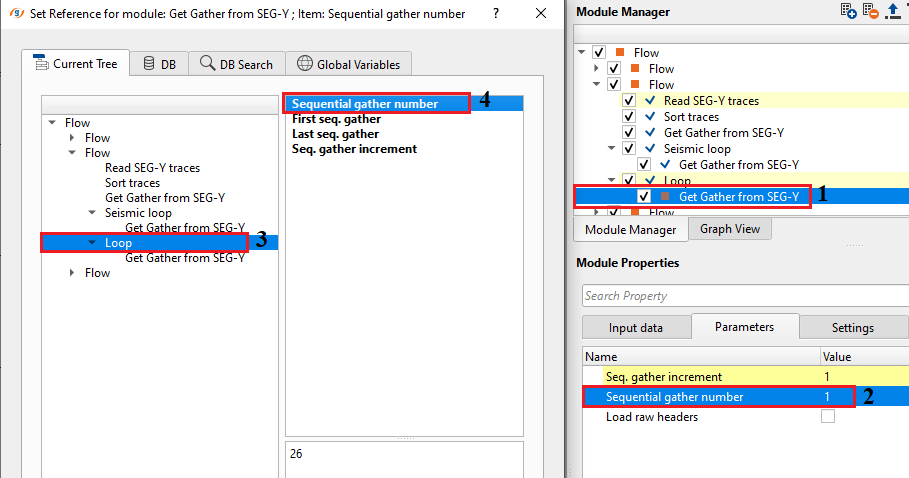Click the blue checkmark status icon beside Seismic loop
The height and width of the screenshot is (478, 909).
coord(650,148)
